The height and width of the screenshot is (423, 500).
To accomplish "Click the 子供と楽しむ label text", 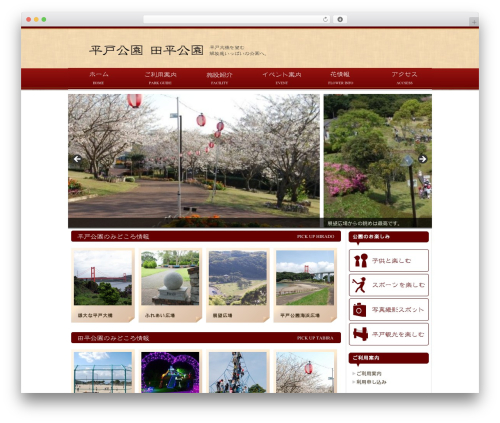I will [391, 261].
